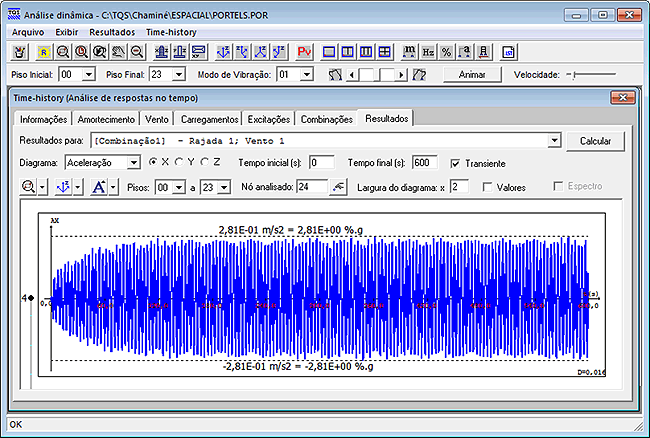650x438 pixels.
Task: Click the Calcular button
Action: (595, 141)
